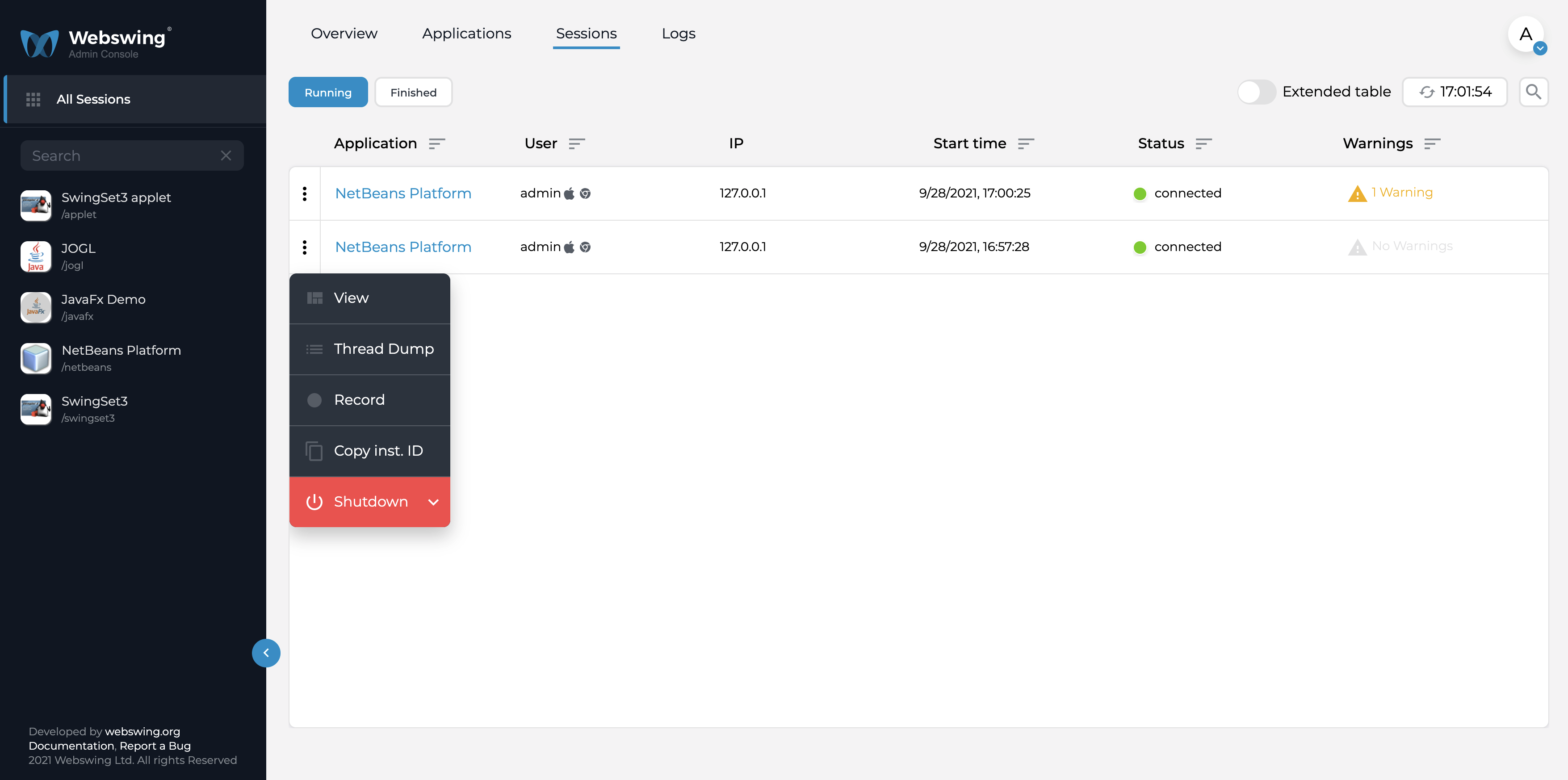Click the SwingSet3 /swingset3 app icon
Screen dimensions: 1568x780
point(36,409)
